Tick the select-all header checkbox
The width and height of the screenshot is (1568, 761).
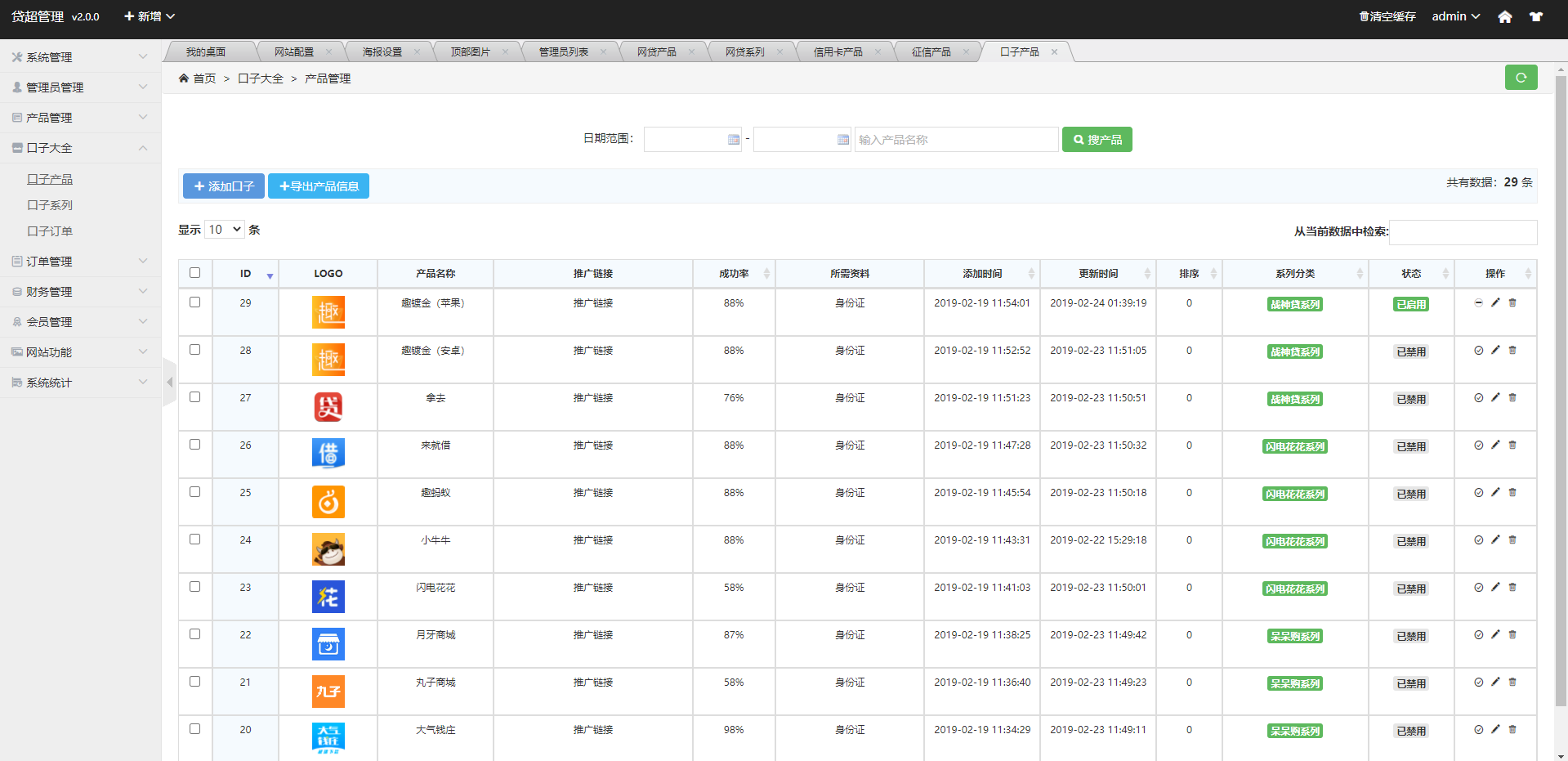click(194, 273)
